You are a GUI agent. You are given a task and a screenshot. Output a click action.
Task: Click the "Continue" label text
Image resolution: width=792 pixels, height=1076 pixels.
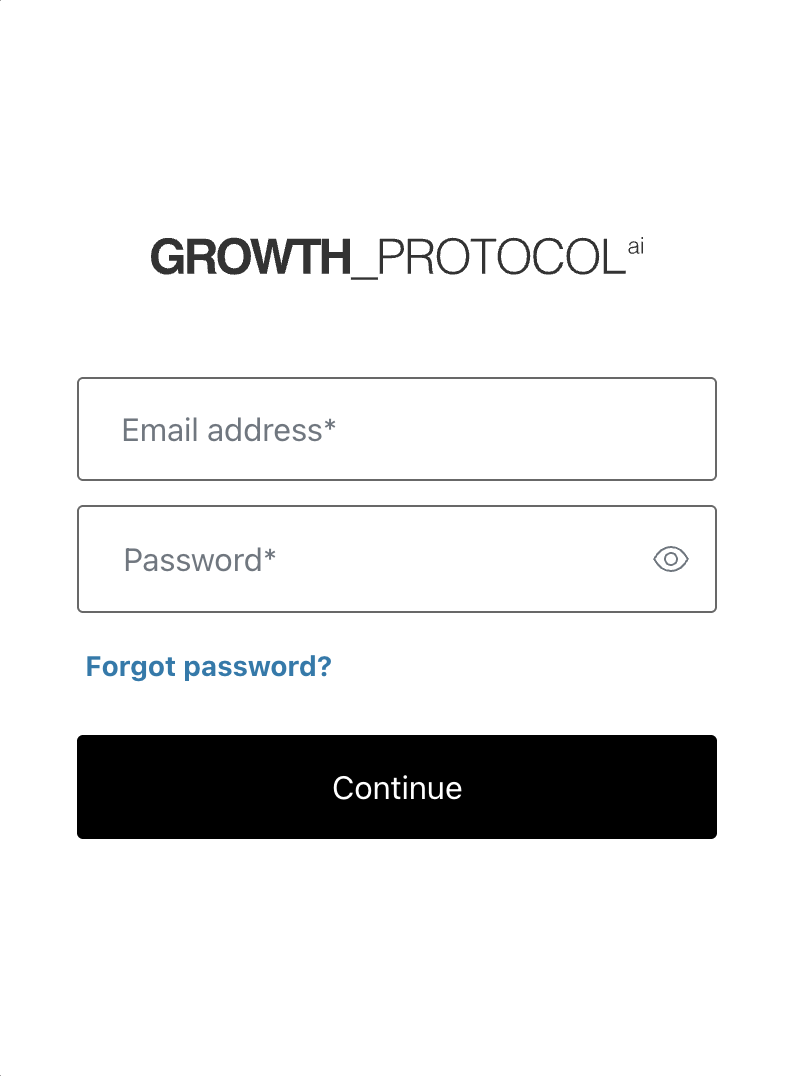(x=396, y=787)
